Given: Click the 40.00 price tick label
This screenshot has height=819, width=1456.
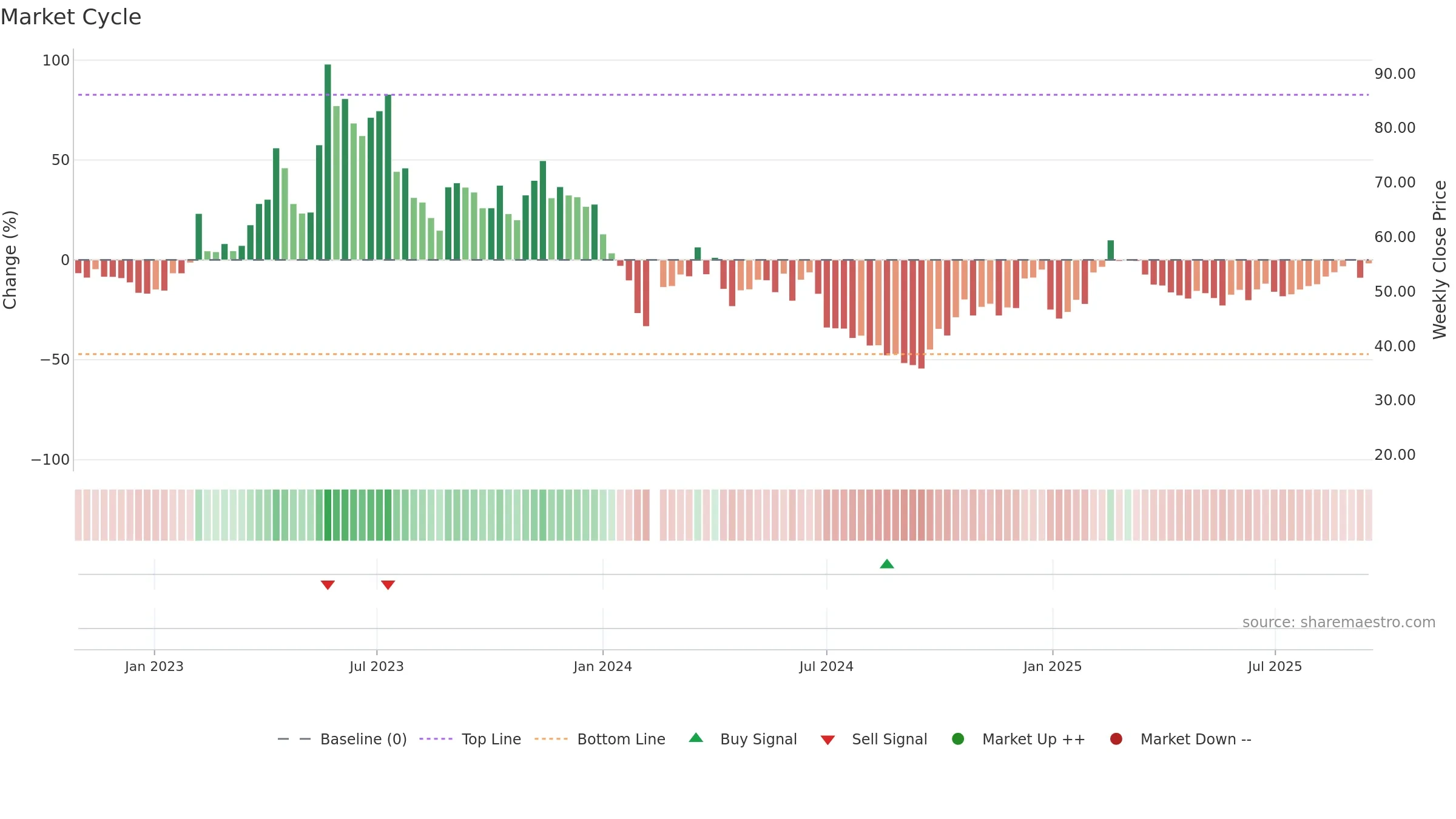Looking at the screenshot, I should click(1395, 346).
